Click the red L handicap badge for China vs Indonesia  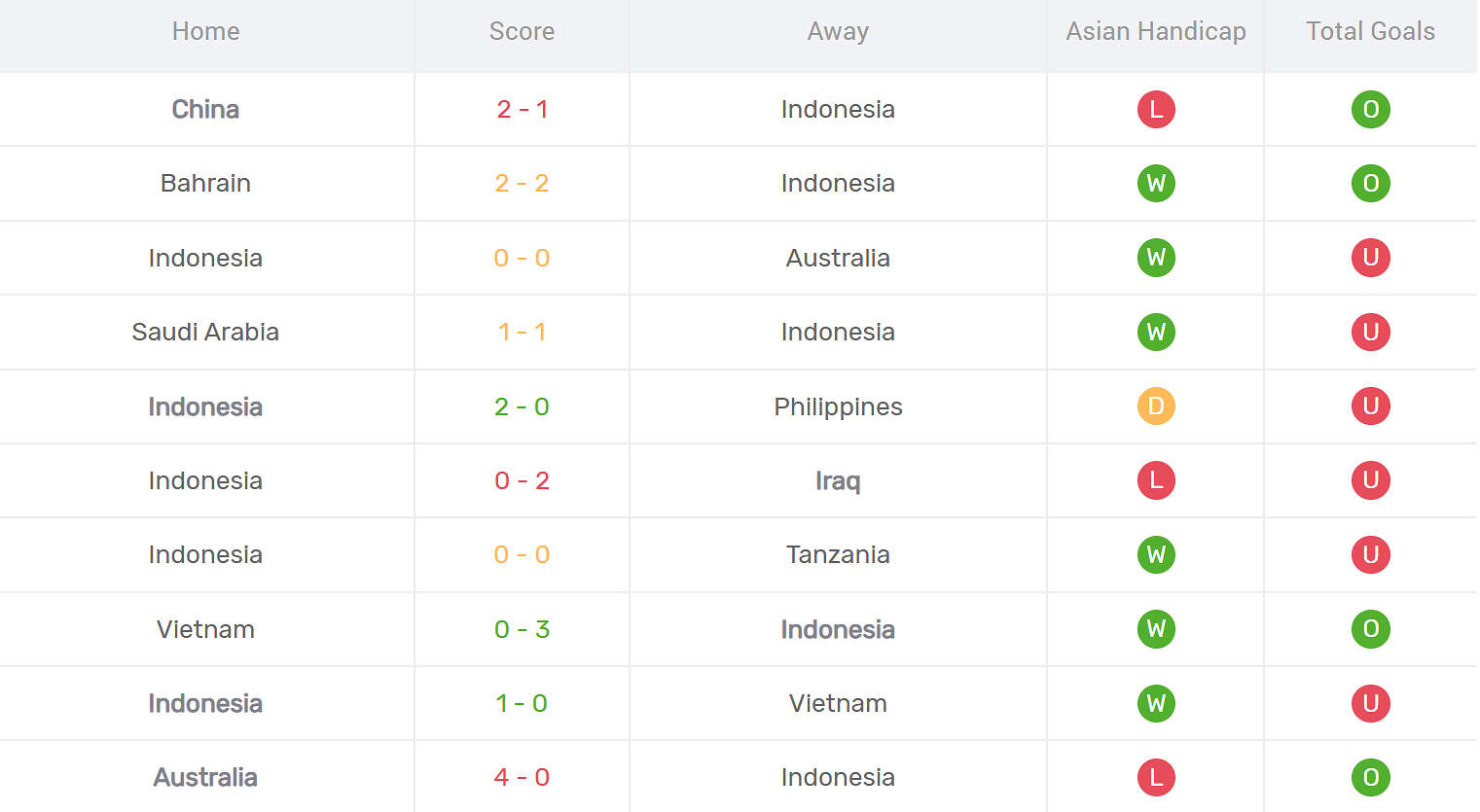[x=1156, y=109]
